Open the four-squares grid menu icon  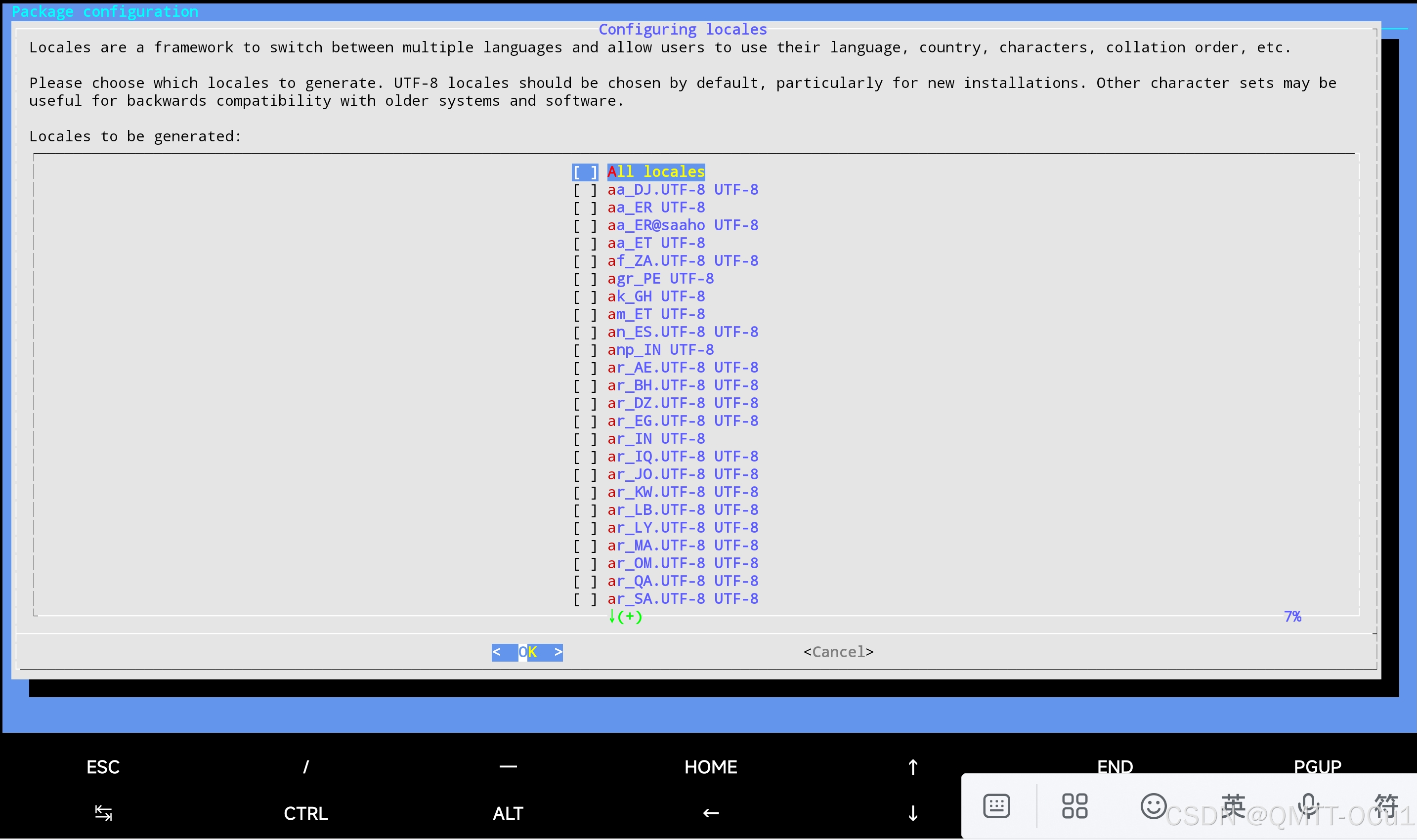click(1074, 805)
